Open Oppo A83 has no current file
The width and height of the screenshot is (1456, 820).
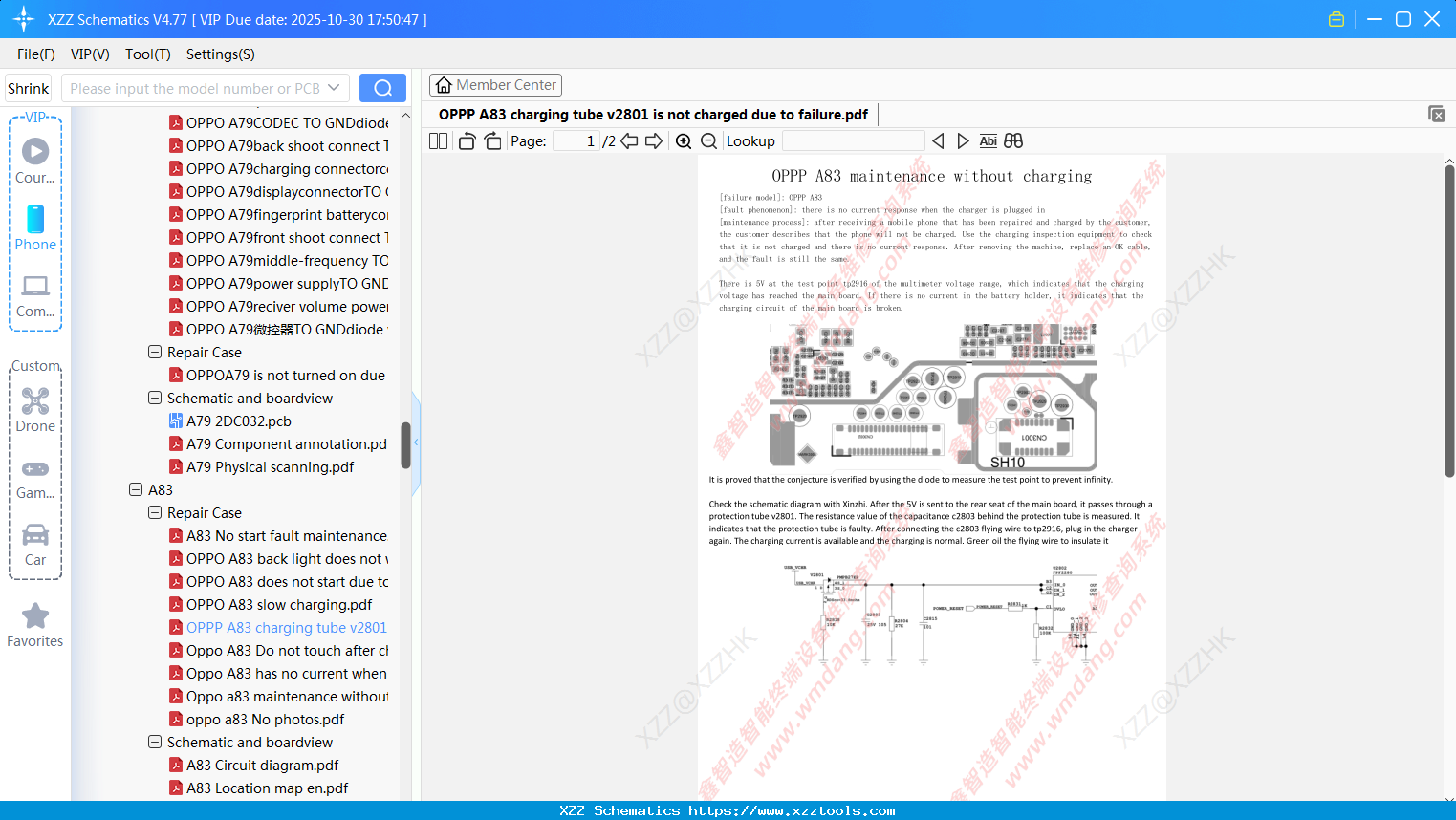point(278,674)
